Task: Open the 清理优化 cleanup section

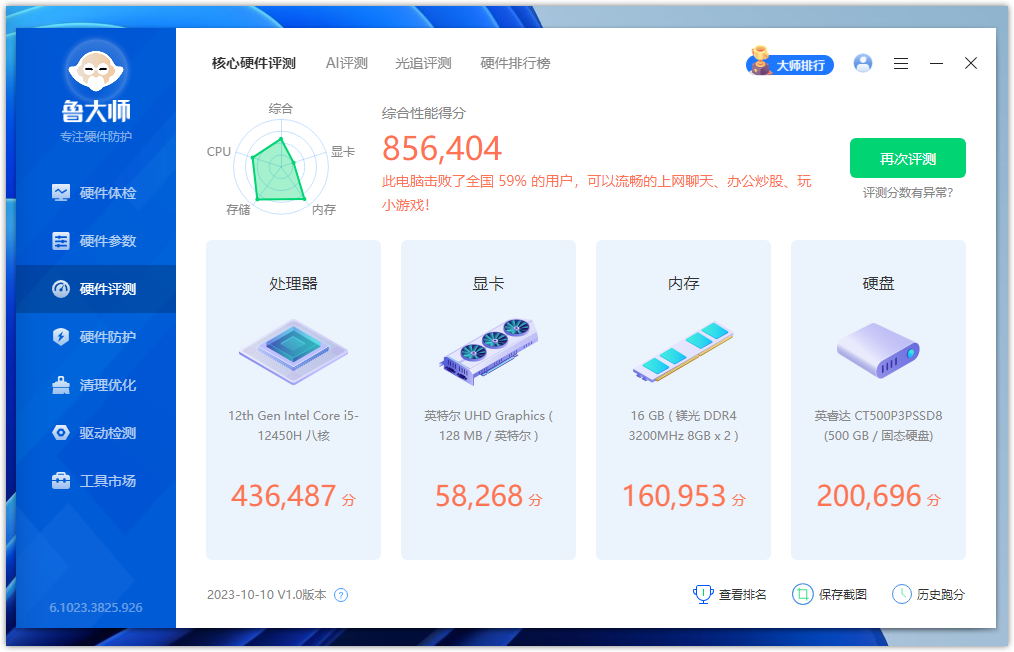Action: coord(95,385)
